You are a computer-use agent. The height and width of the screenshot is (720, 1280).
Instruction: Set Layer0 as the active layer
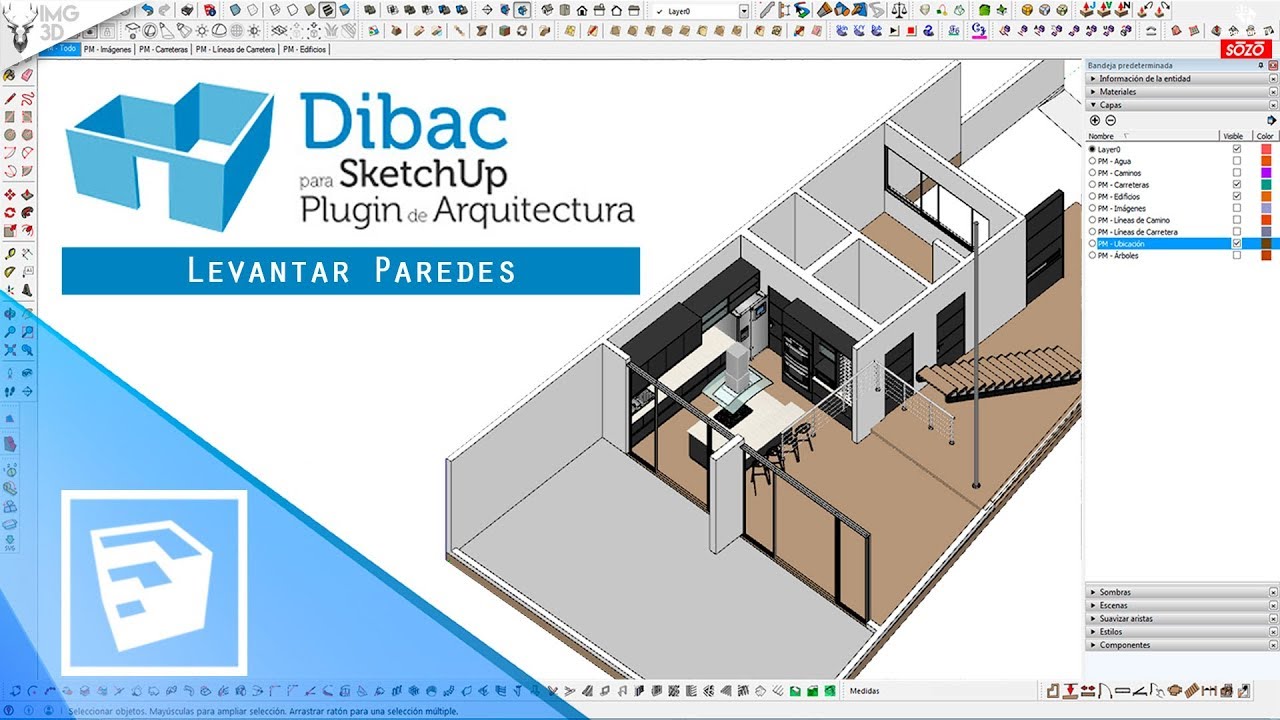click(x=1092, y=149)
